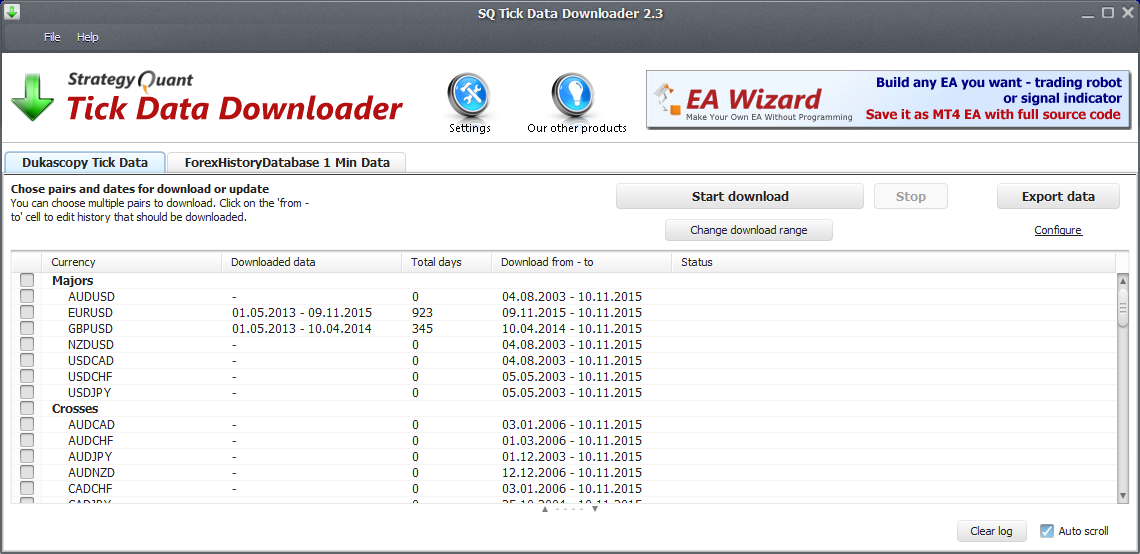
Task: Check the AUDNZD checkbox
Action: pos(27,473)
